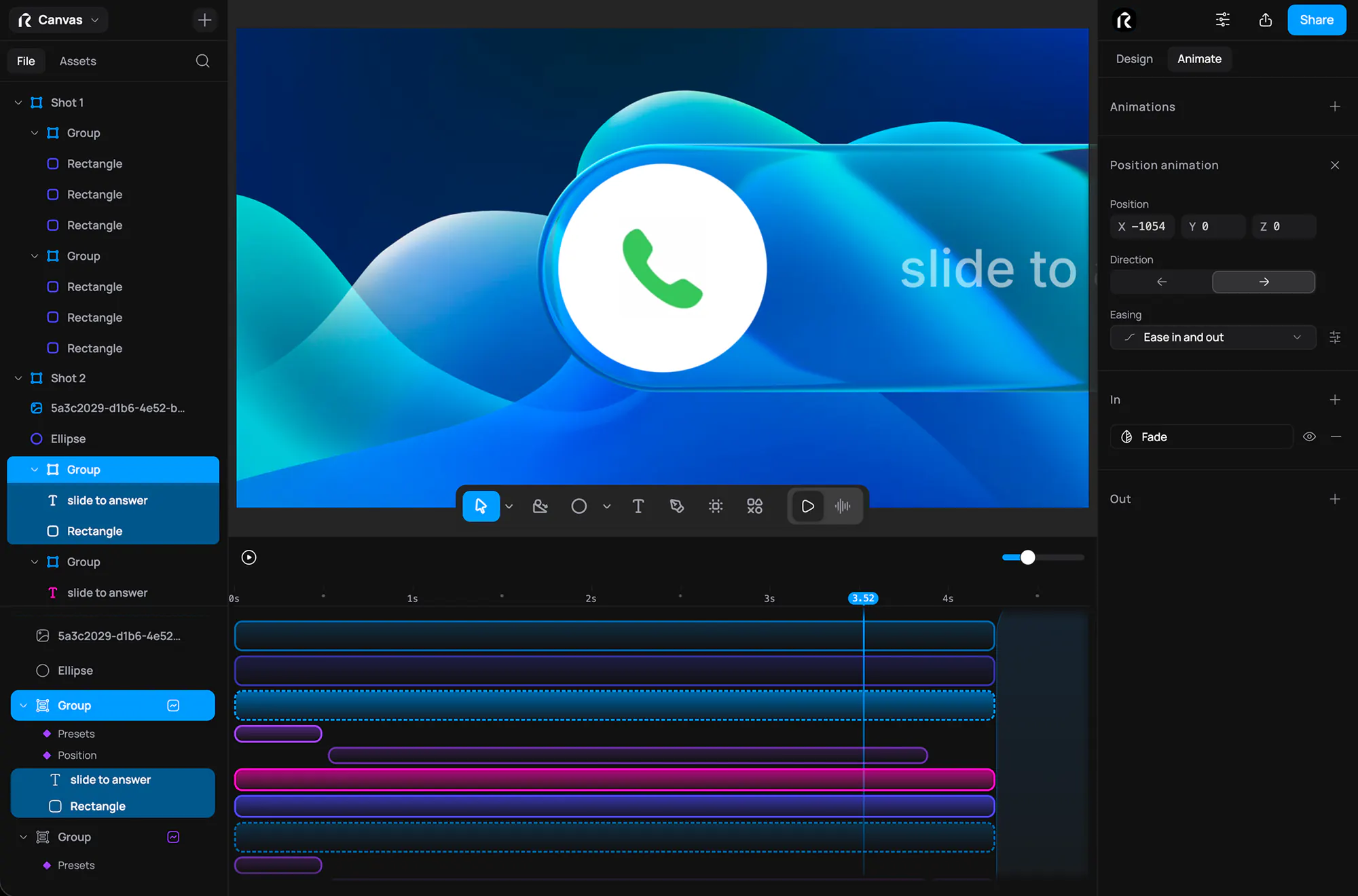Set direction to left arrow
This screenshot has width=1358, height=896.
1162,282
